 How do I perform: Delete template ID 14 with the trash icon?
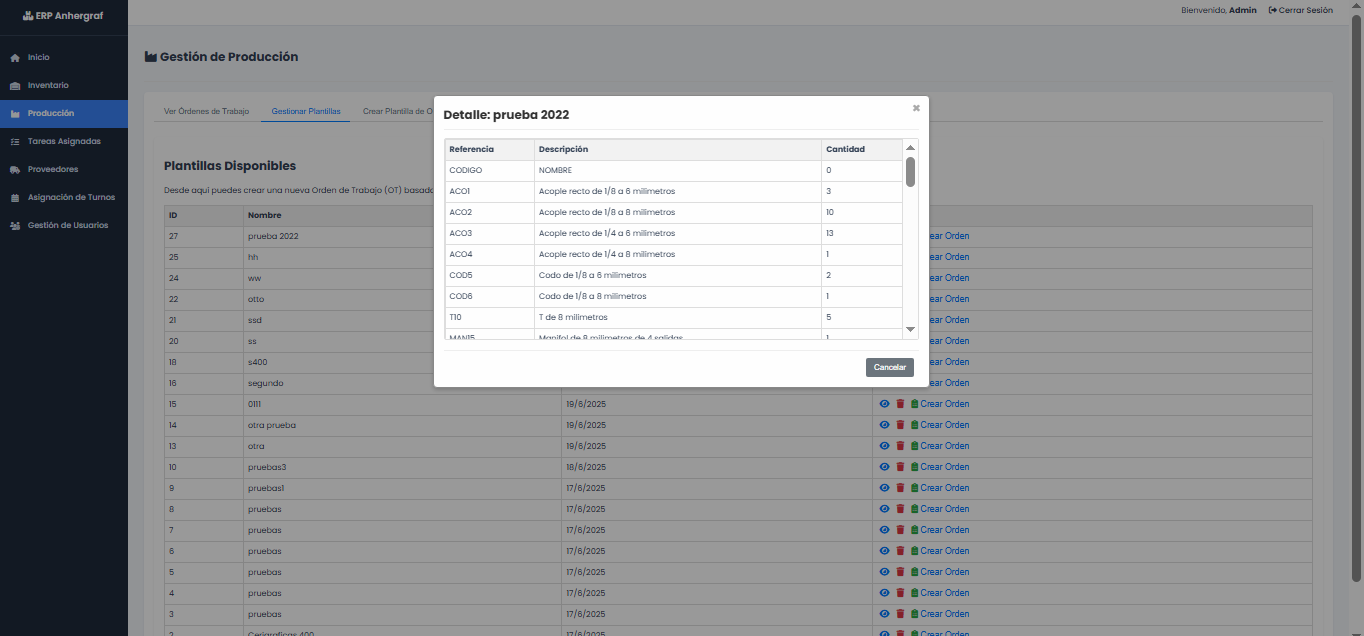pyautogui.click(x=900, y=425)
